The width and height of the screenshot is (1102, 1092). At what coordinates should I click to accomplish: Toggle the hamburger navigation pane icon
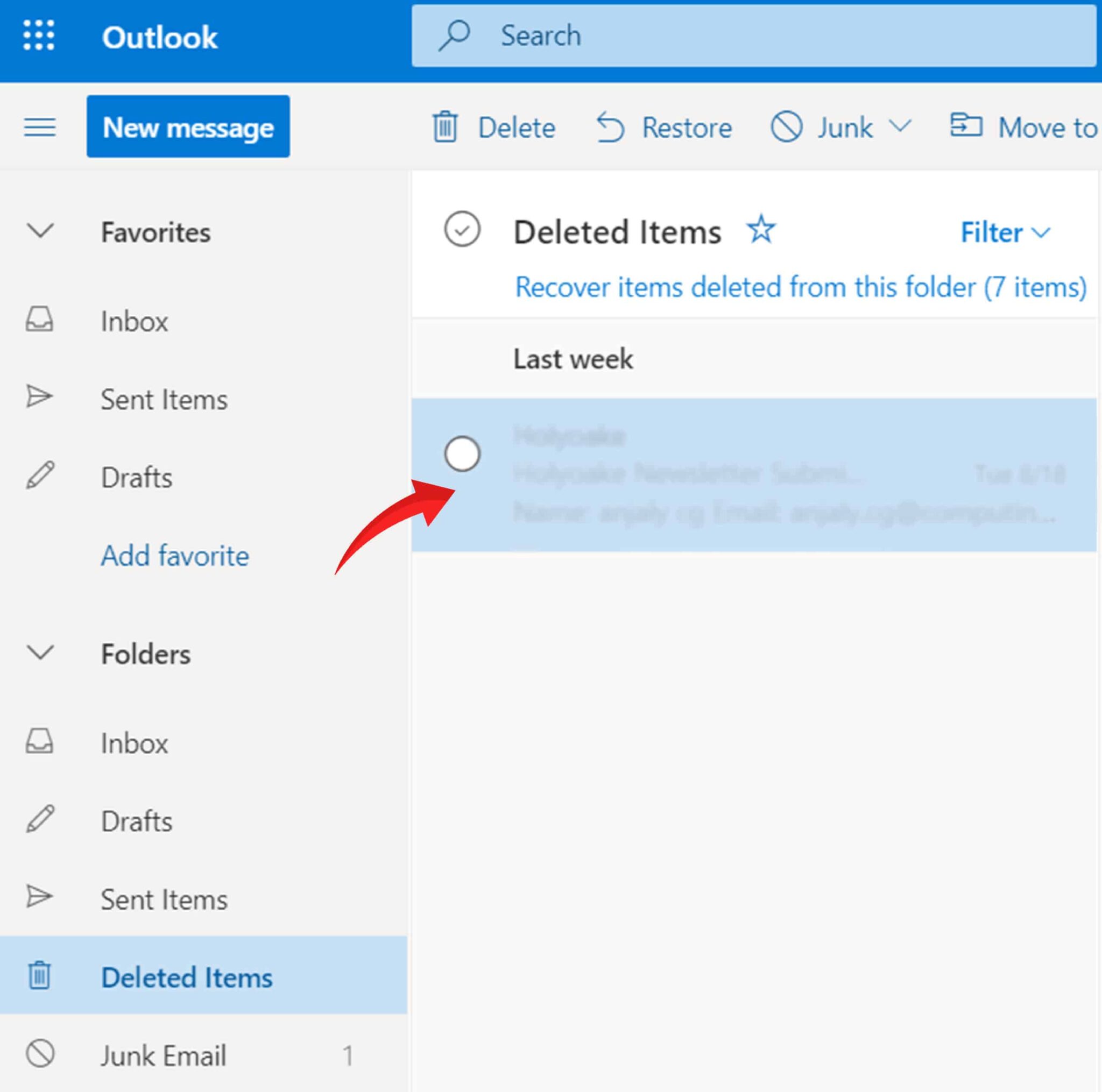(39, 126)
